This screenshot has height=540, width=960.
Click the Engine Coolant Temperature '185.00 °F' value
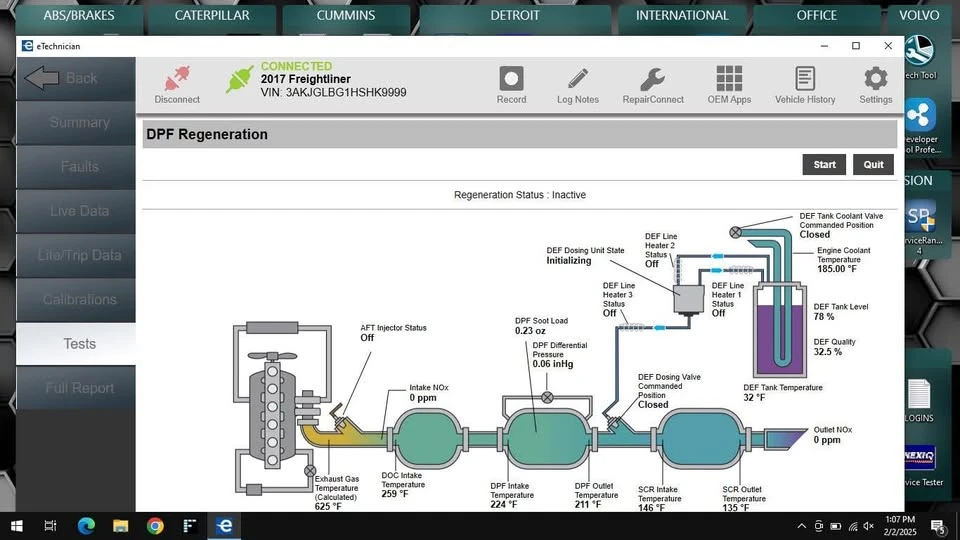(x=837, y=269)
